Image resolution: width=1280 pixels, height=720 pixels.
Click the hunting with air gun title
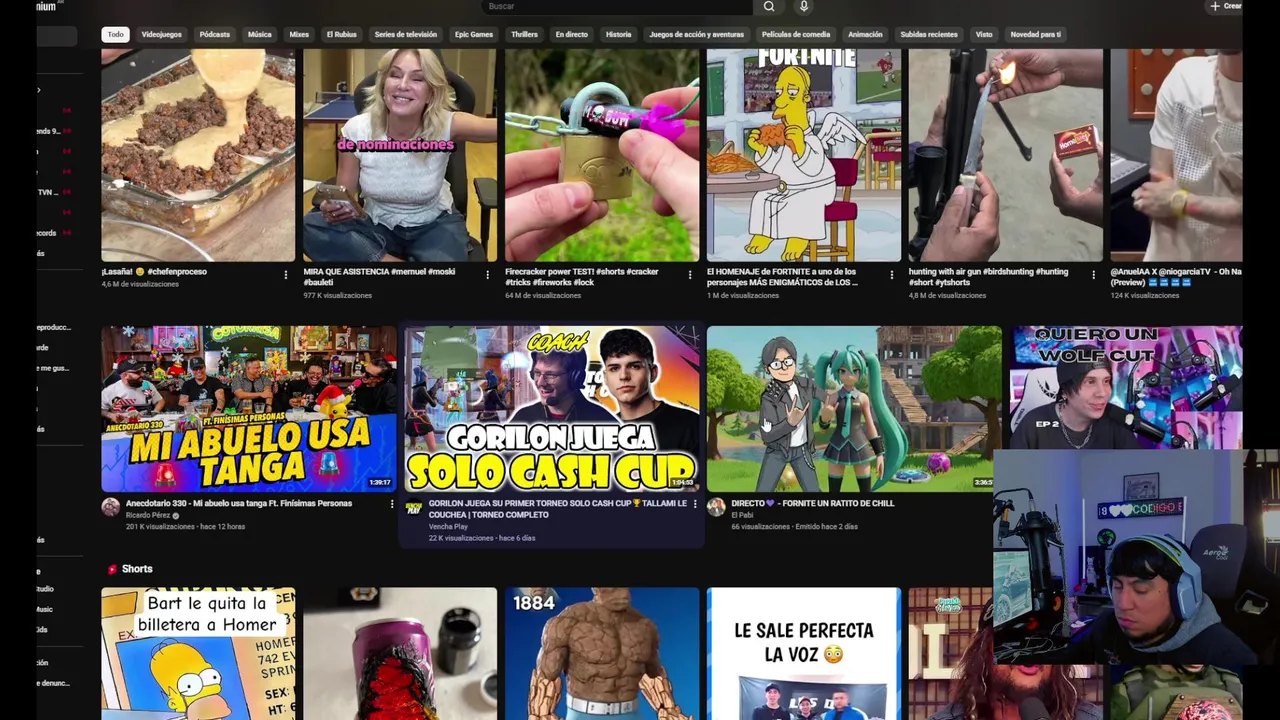coord(988,277)
